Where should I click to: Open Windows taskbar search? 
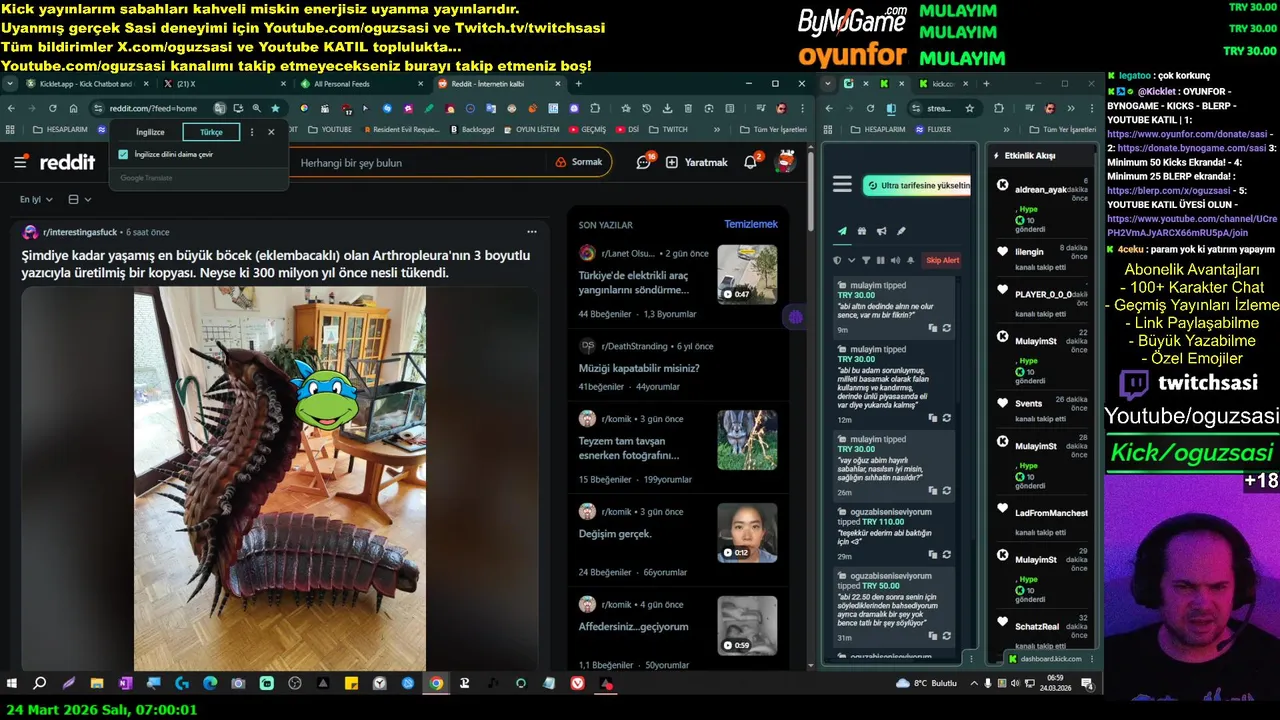(x=40, y=684)
